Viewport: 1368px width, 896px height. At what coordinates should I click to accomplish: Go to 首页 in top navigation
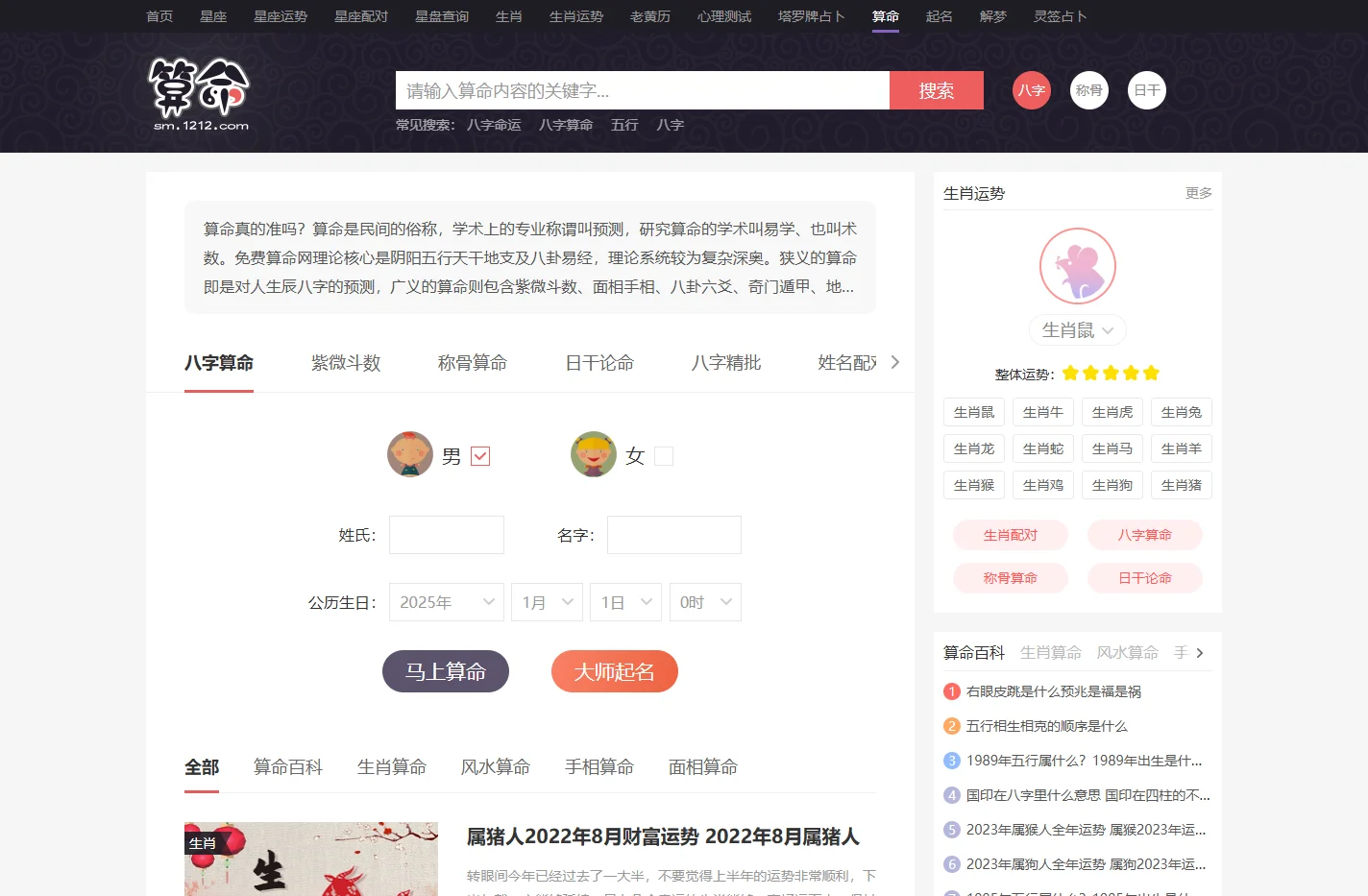159,16
